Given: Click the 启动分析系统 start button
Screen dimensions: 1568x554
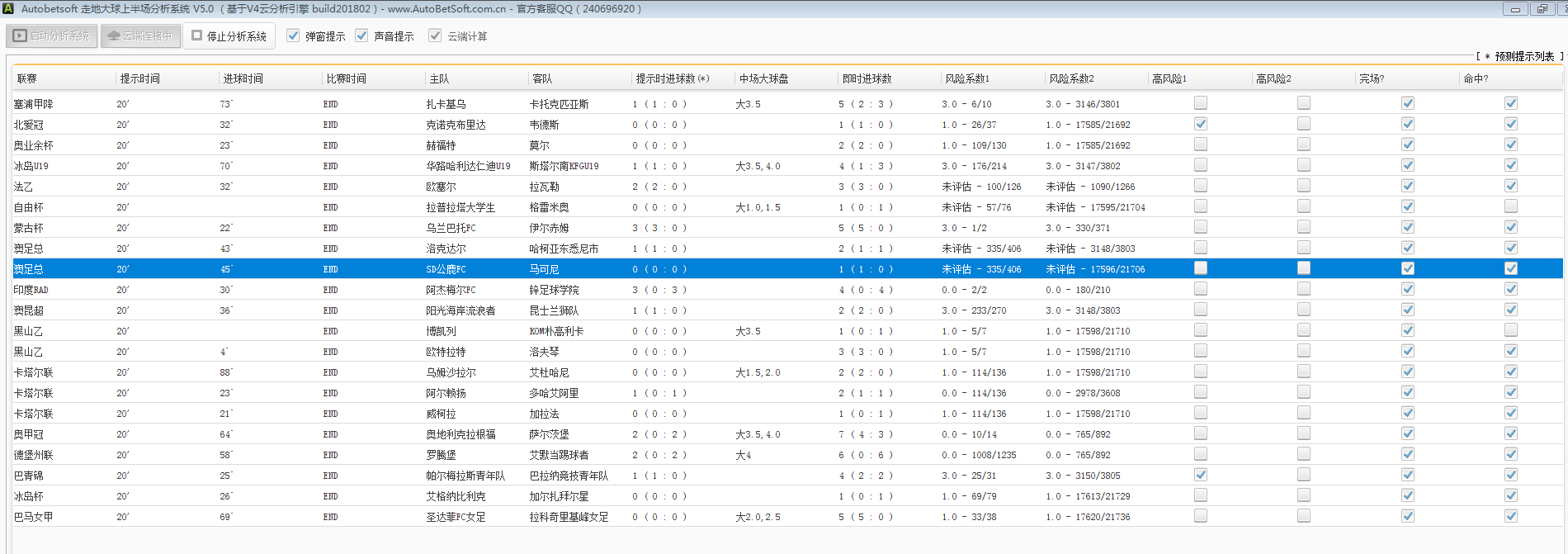Looking at the screenshot, I should (52, 36).
